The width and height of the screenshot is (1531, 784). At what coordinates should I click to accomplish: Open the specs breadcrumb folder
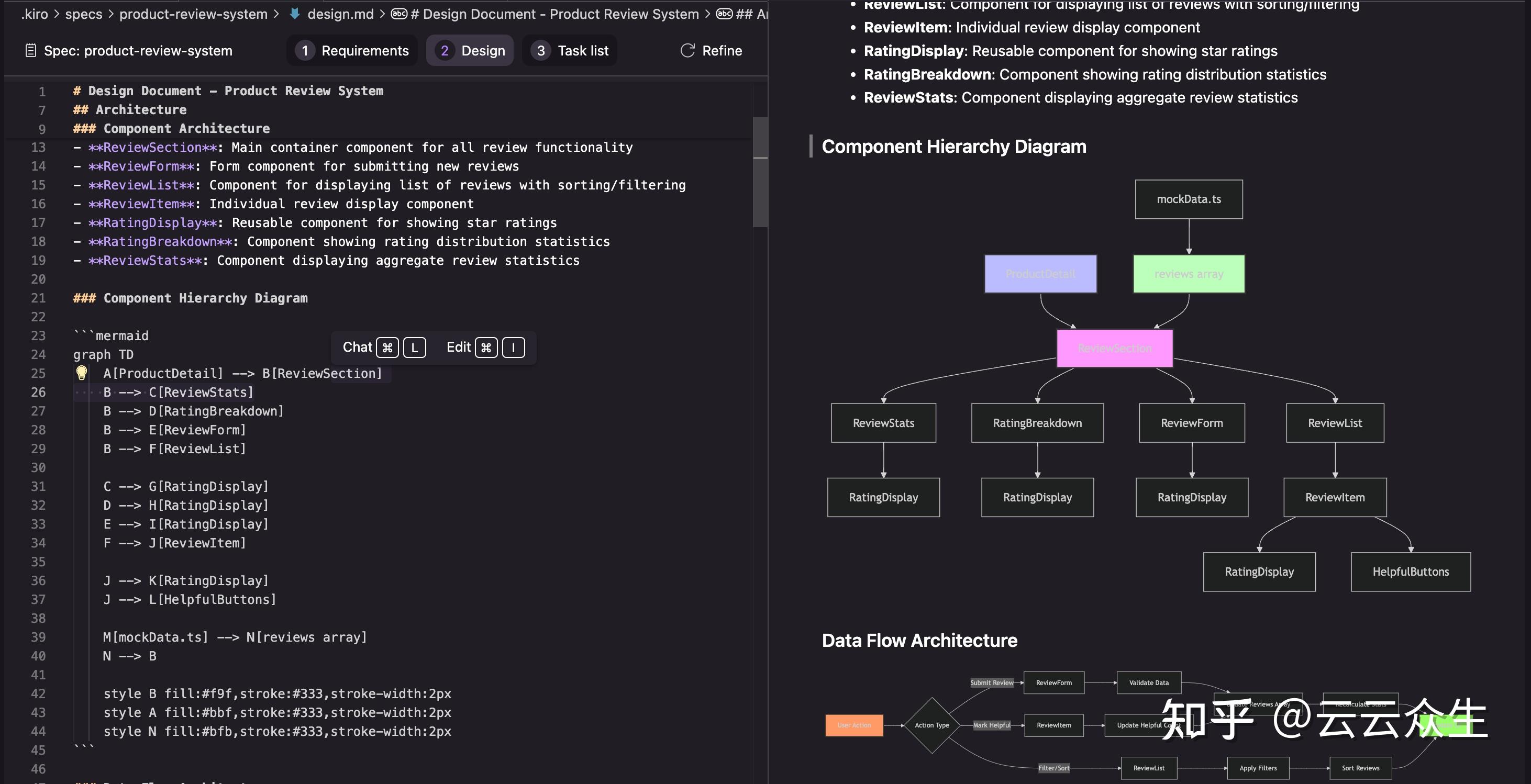pyautogui.click(x=84, y=14)
